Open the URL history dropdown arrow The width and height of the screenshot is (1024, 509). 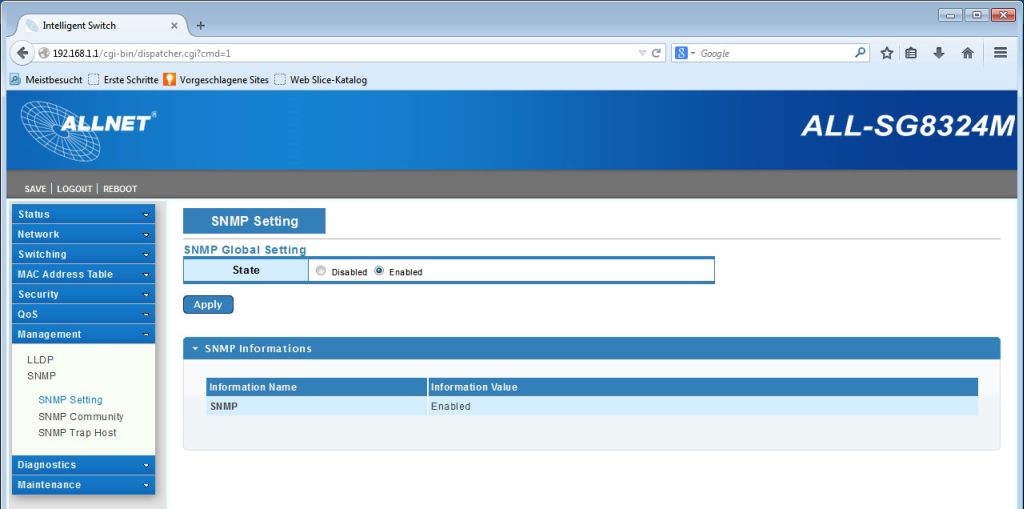[642, 53]
